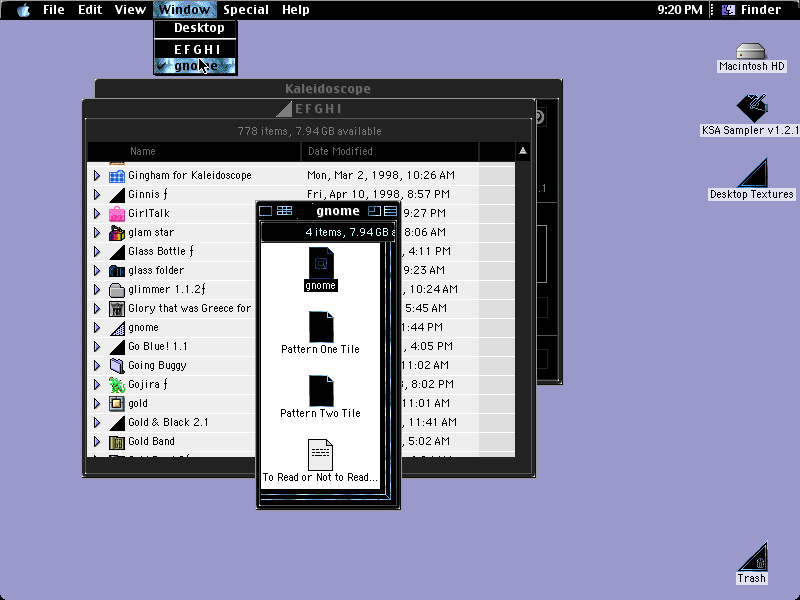Choose EFGHI from the Window menu
Image resolution: width=800 pixels, height=600 pixels.
pyautogui.click(x=196, y=49)
